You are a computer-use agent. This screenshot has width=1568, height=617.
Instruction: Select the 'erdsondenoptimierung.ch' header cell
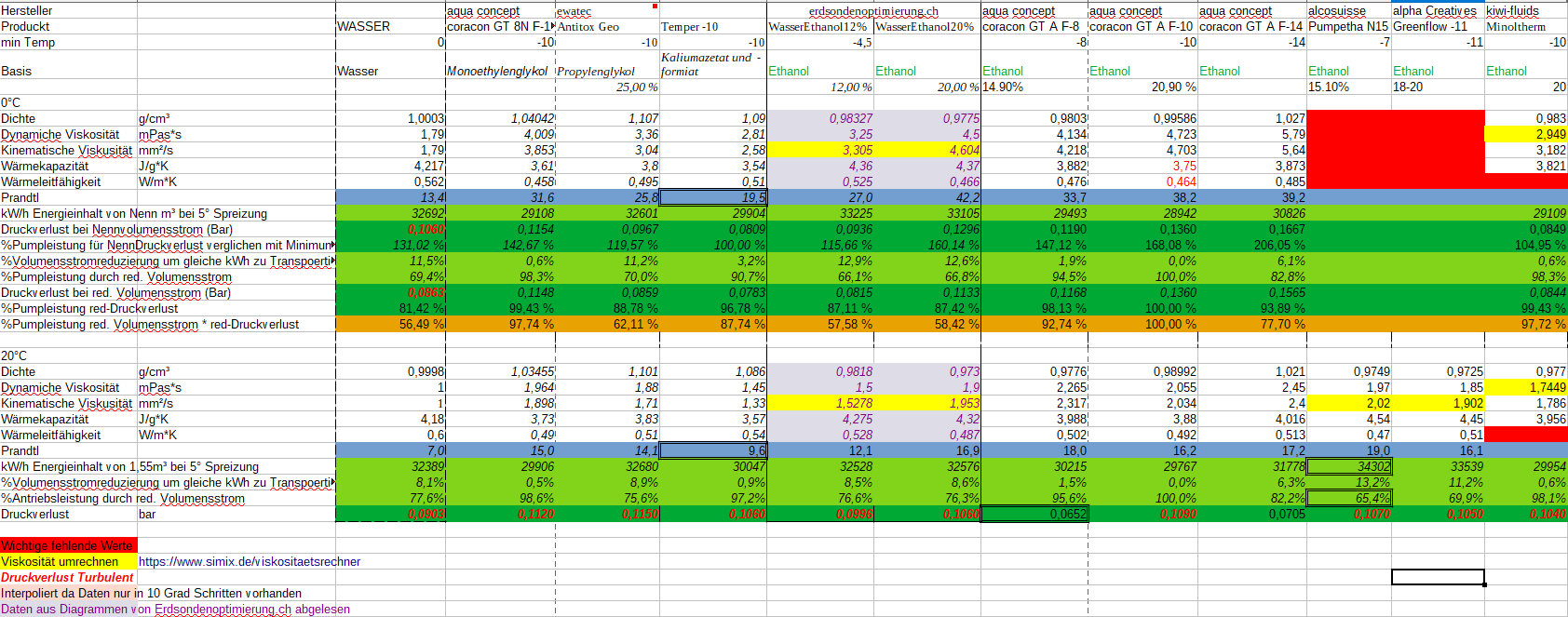(x=873, y=10)
